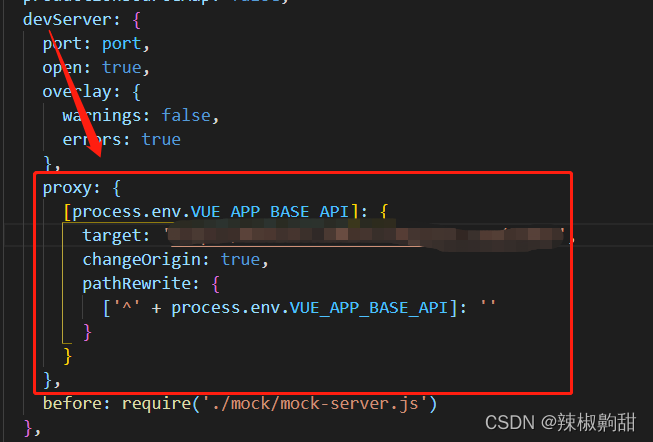Click the changeOrigin property key
This screenshot has height=442, width=653.
[141, 260]
